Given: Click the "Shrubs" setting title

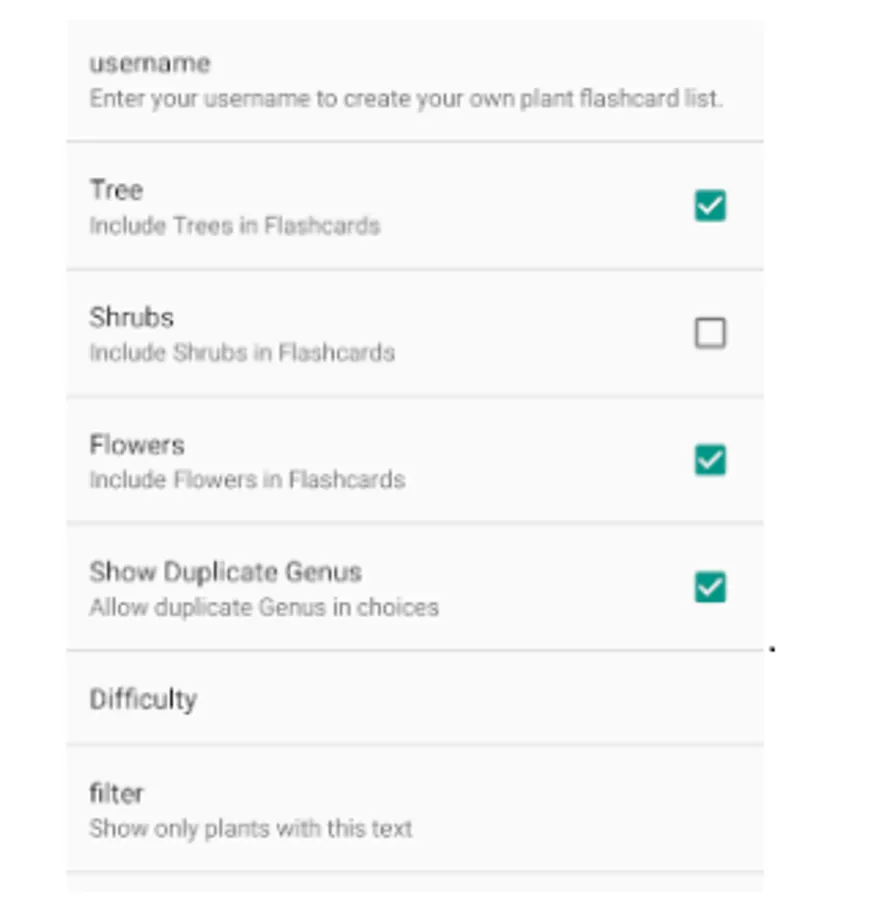Looking at the screenshot, I should (131, 317).
